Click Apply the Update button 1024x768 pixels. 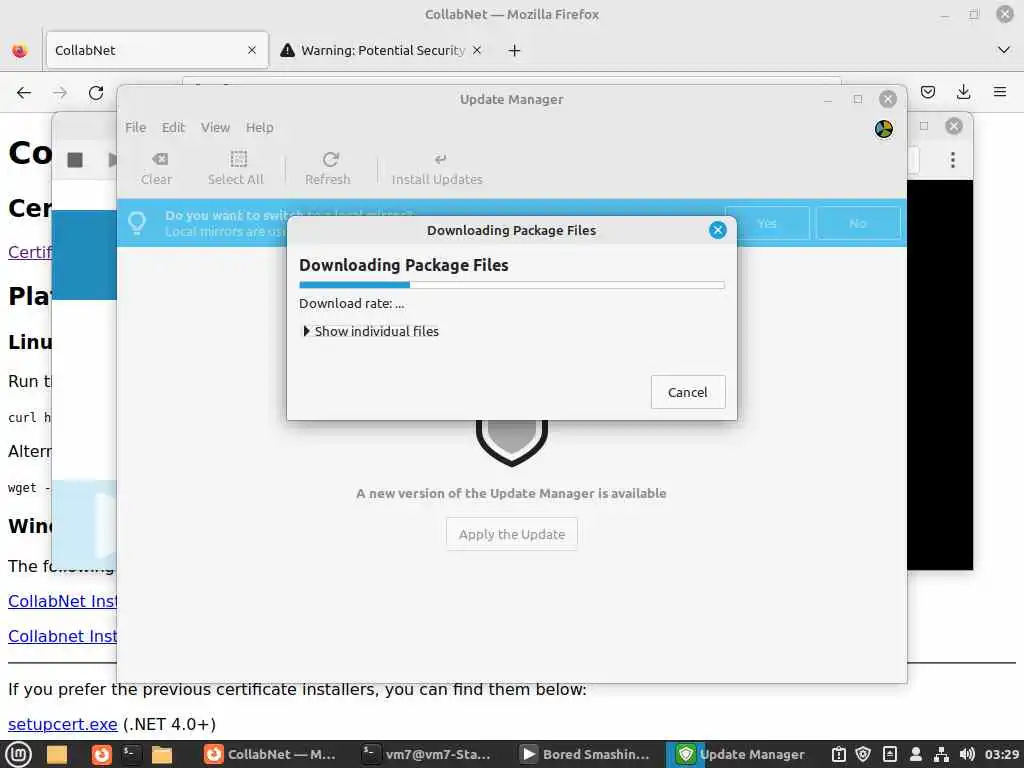[511, 534]
